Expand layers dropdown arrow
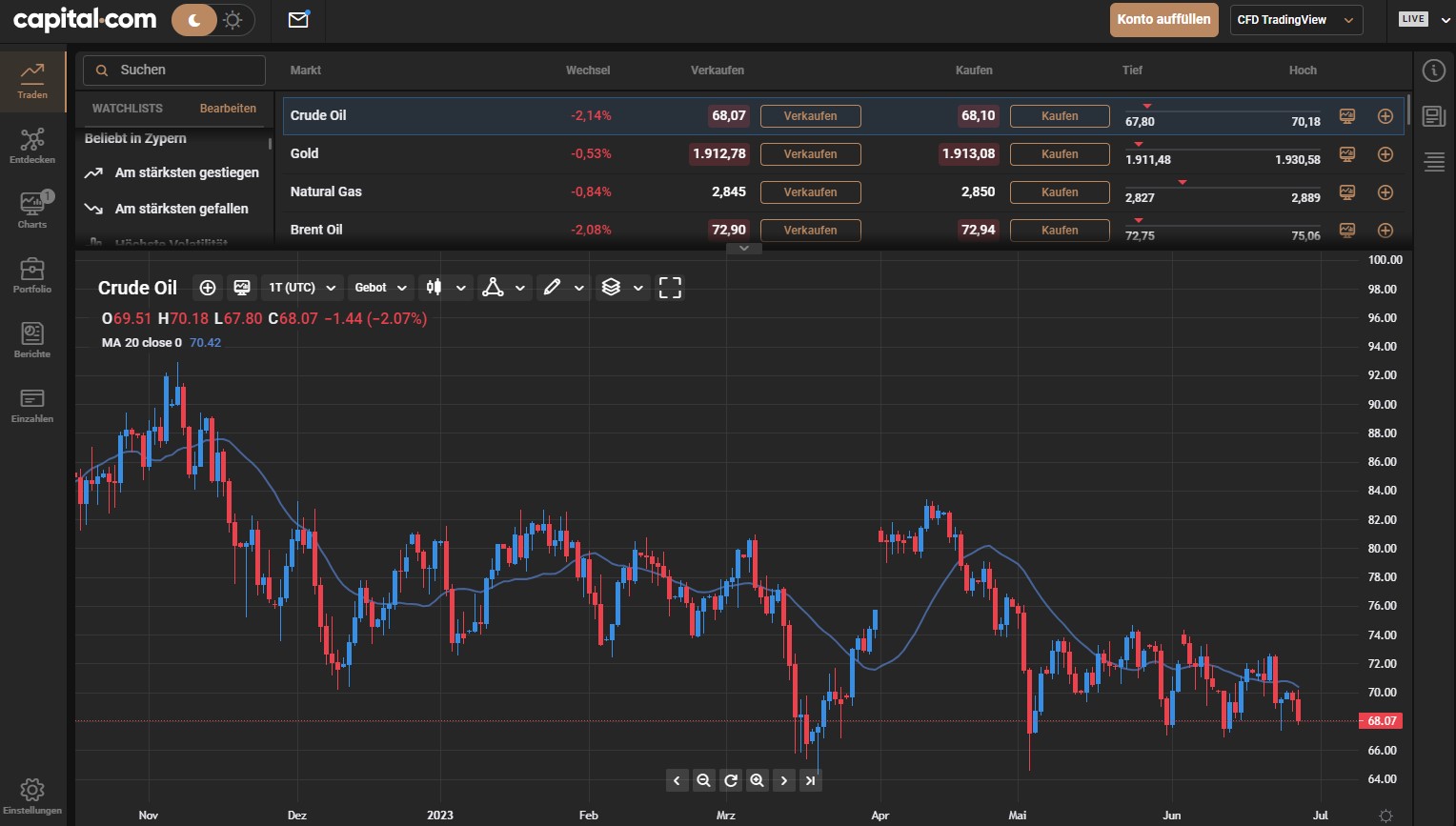Viewport: 1456px width, 826px height. (x=638, y=288)
